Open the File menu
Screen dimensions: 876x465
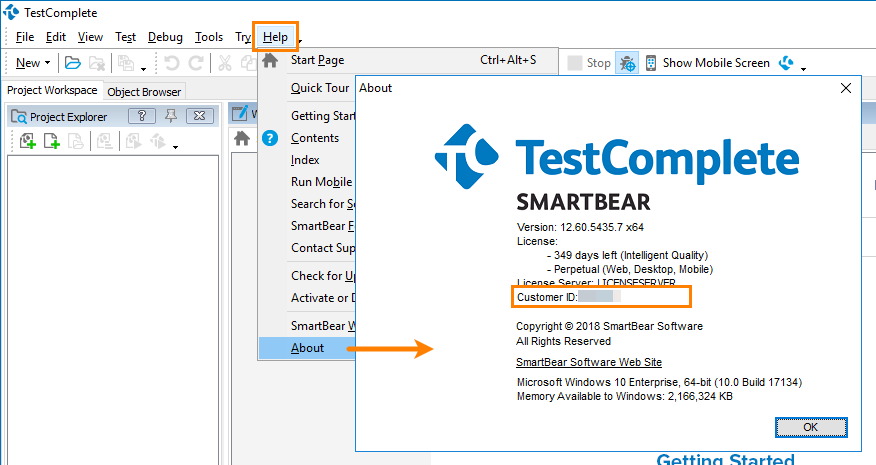(25, 37)
